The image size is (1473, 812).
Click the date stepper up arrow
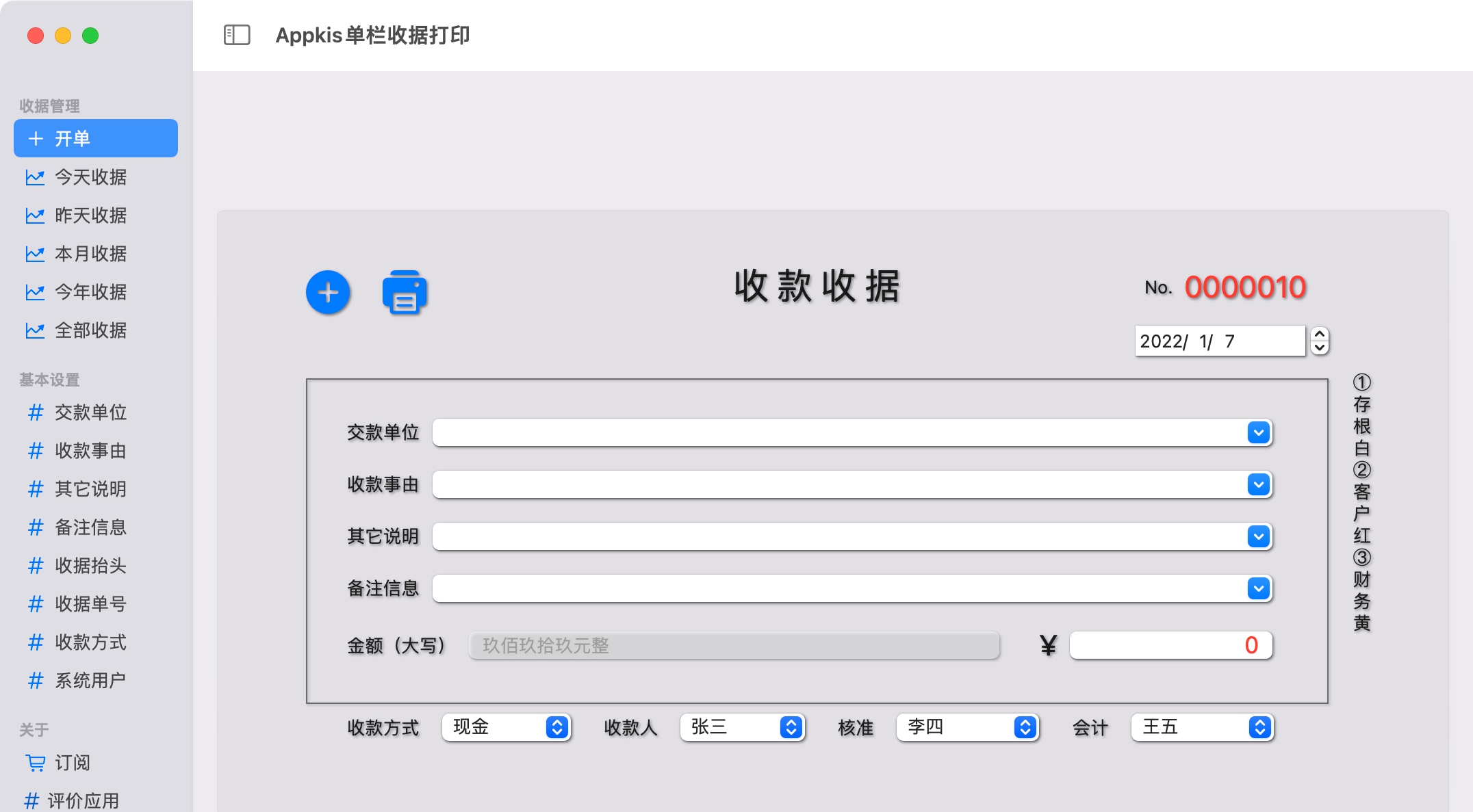1320,335
